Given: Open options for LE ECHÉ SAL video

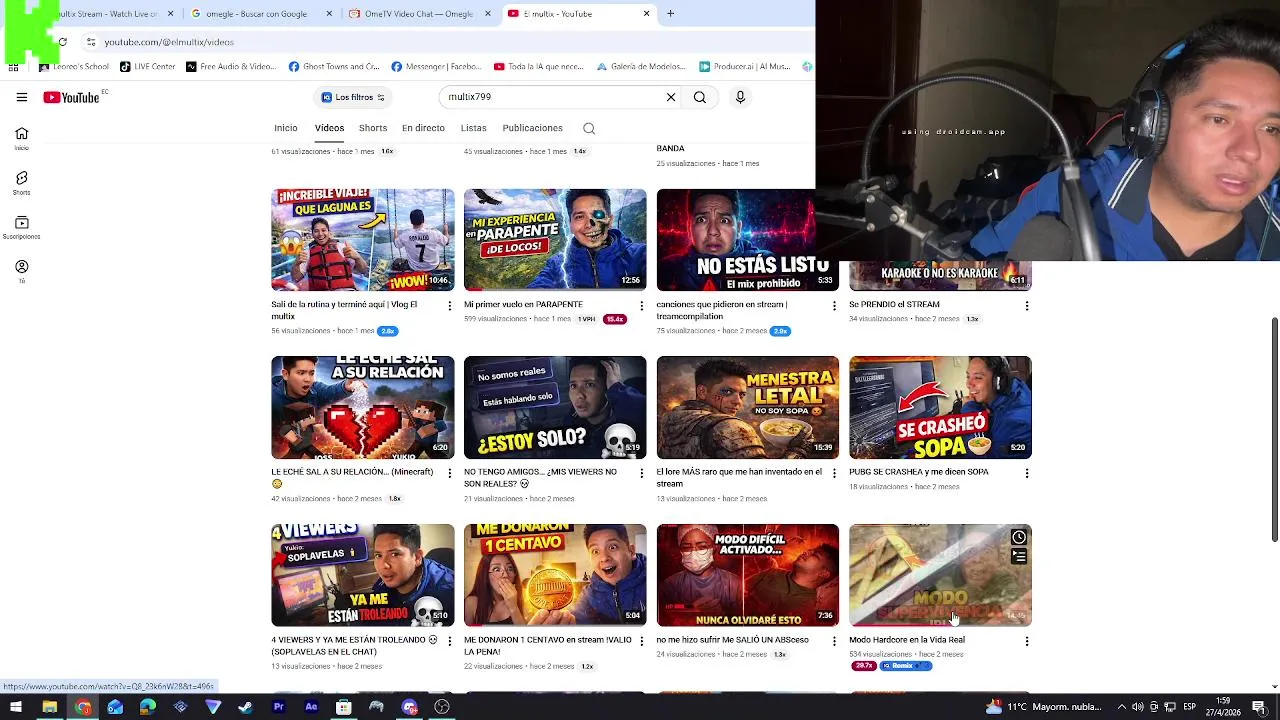Looking at the screenshot, I should click(449, 473).
